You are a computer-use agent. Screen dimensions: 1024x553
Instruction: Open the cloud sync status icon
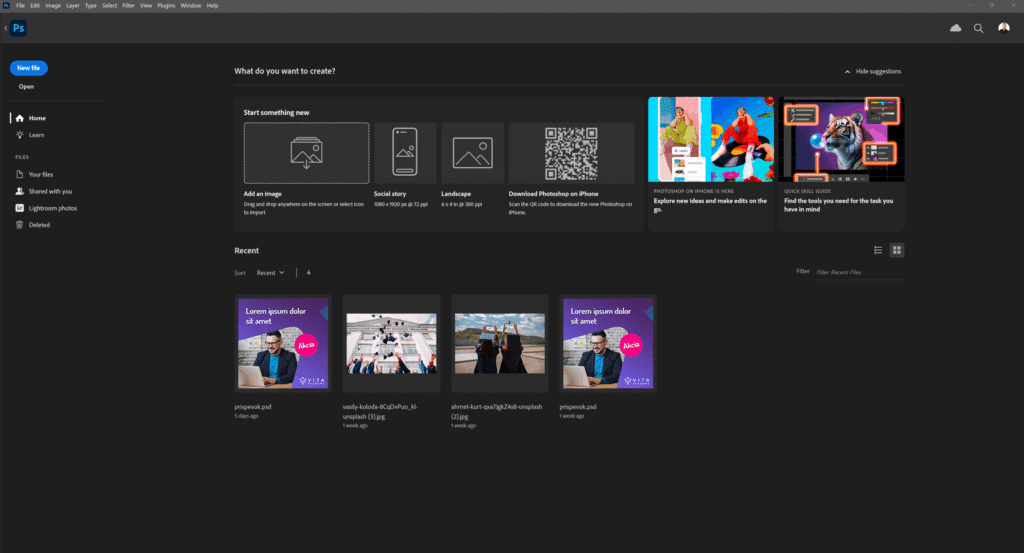point(955,28)
